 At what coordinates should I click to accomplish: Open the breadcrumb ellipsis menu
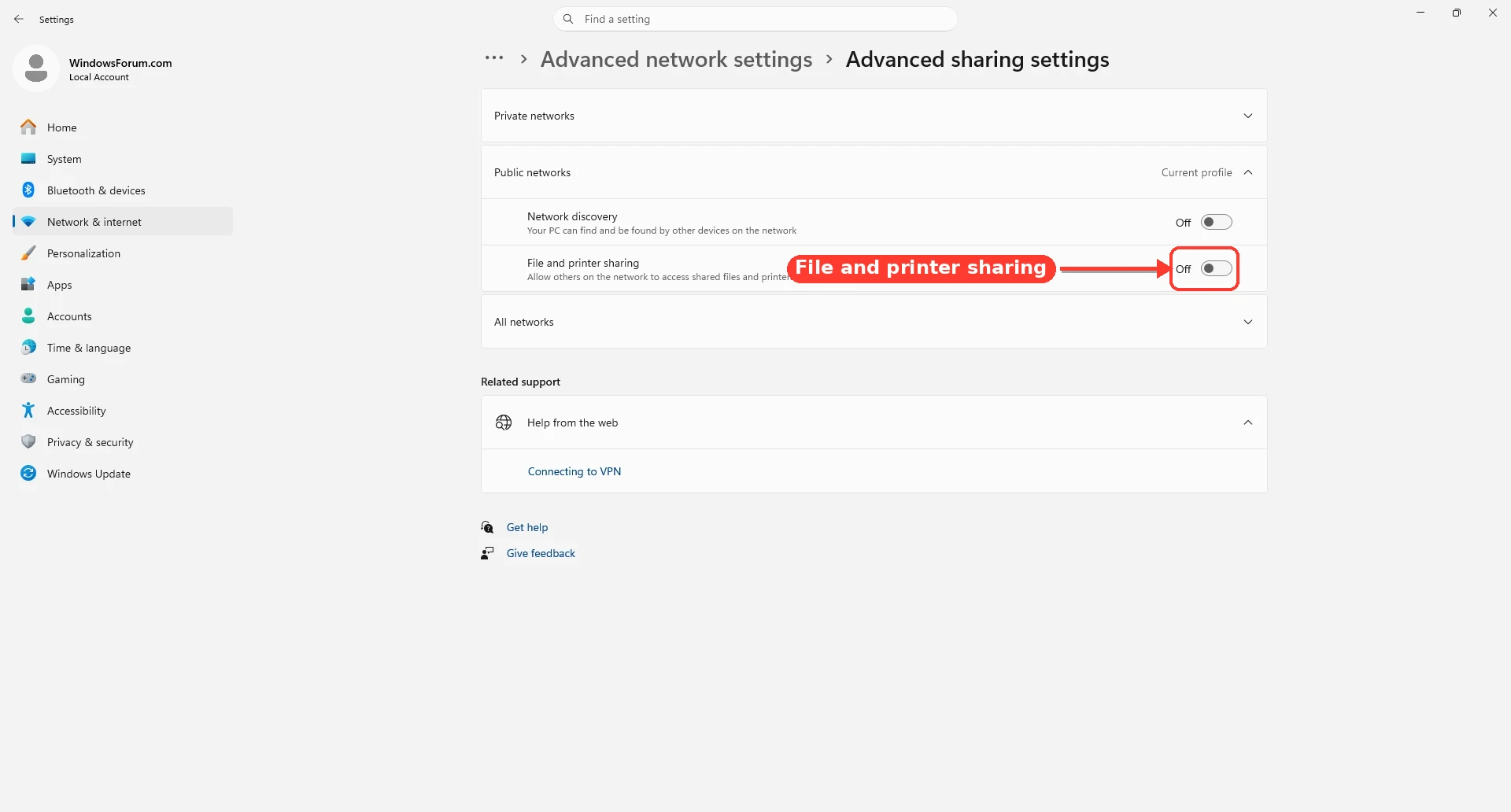tap(494, 58)
